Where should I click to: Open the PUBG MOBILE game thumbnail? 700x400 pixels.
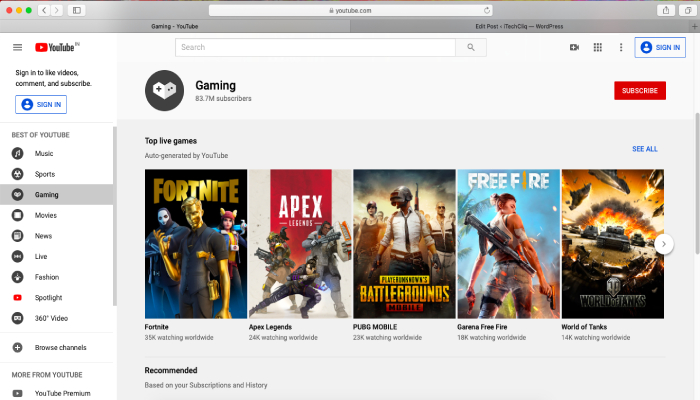pos(404,244)
